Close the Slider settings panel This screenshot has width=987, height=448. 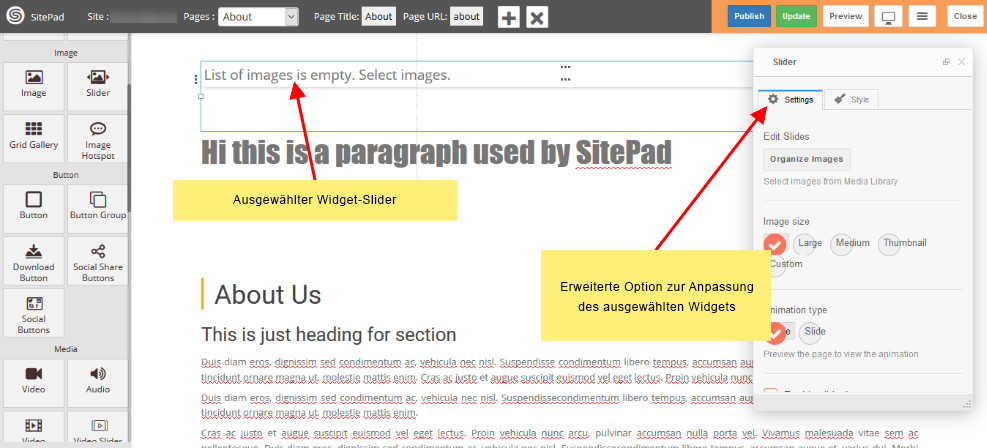(x=961, y=62)
